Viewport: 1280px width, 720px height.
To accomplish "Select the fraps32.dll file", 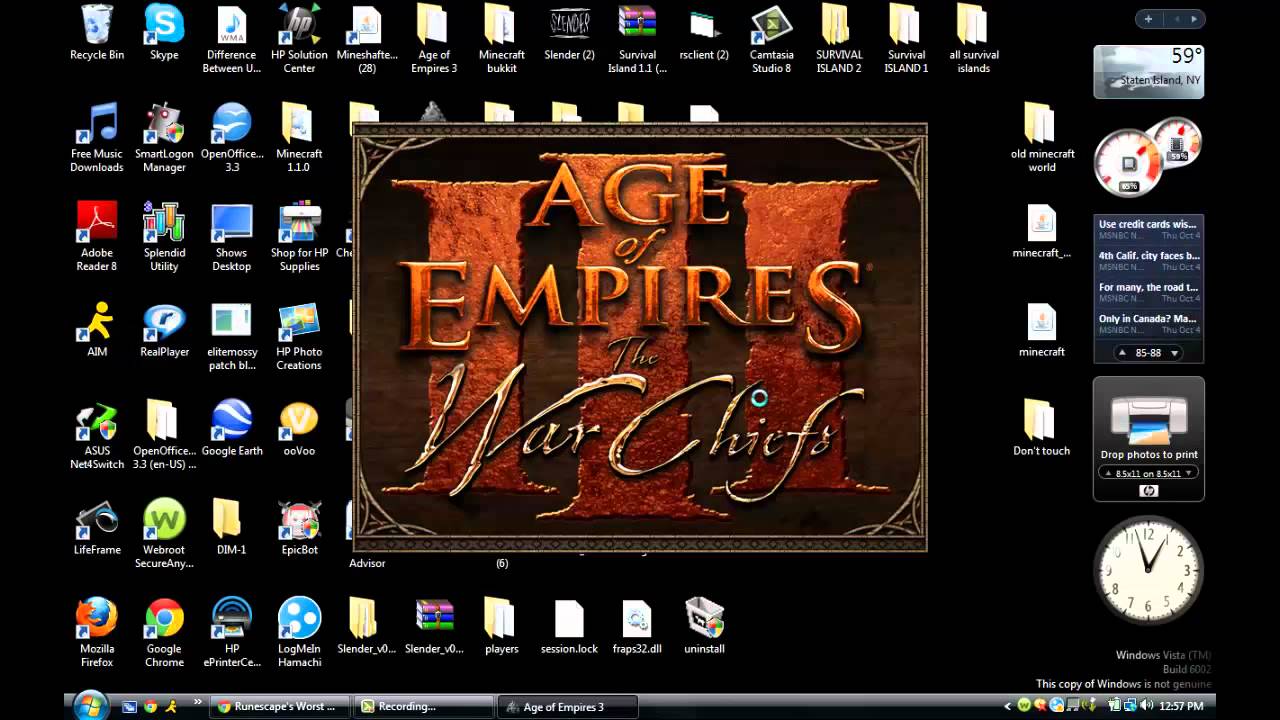I will [x=637, y=627].
